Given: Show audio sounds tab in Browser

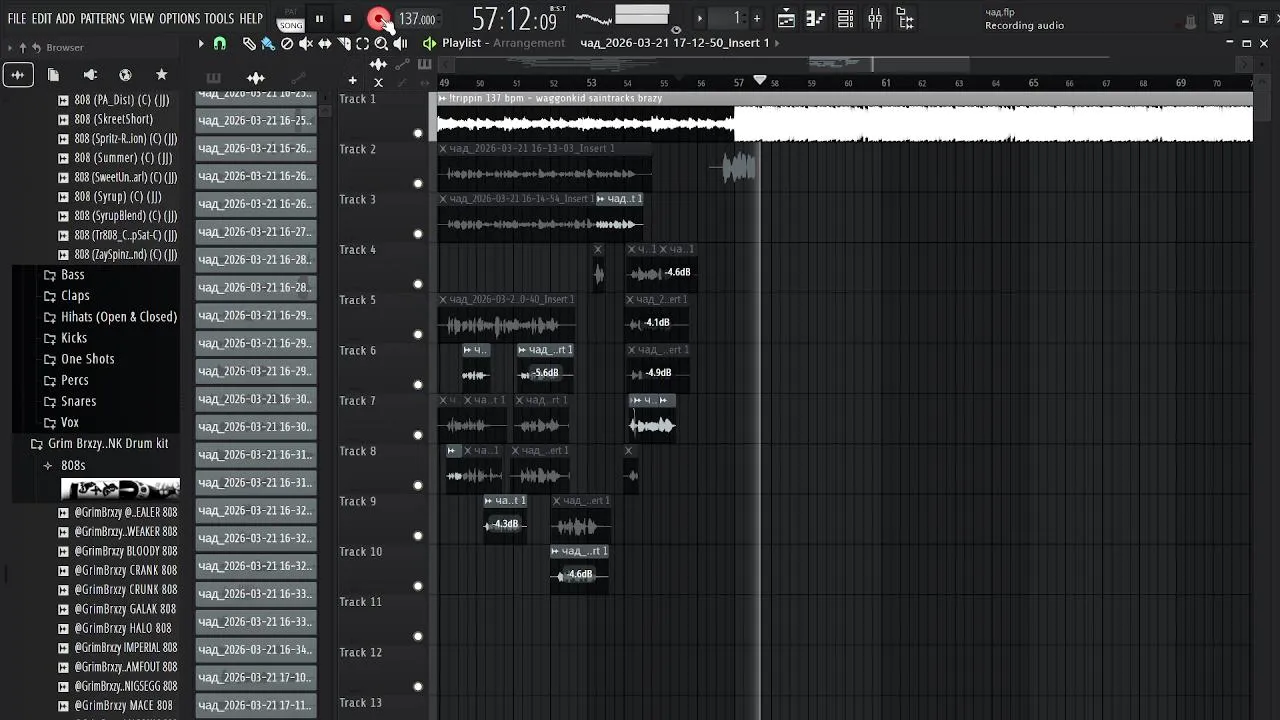Looking at the screenshot, I should tap(18, 75).
